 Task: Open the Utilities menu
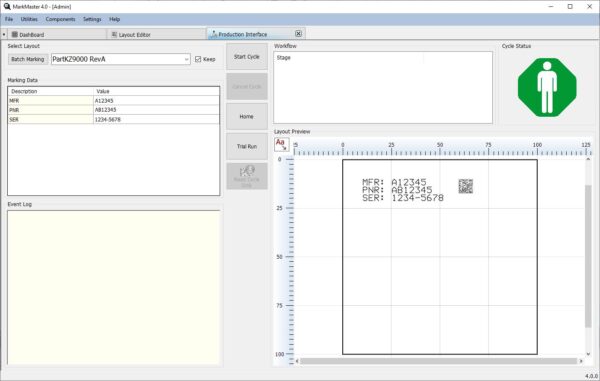coord(29,19)
